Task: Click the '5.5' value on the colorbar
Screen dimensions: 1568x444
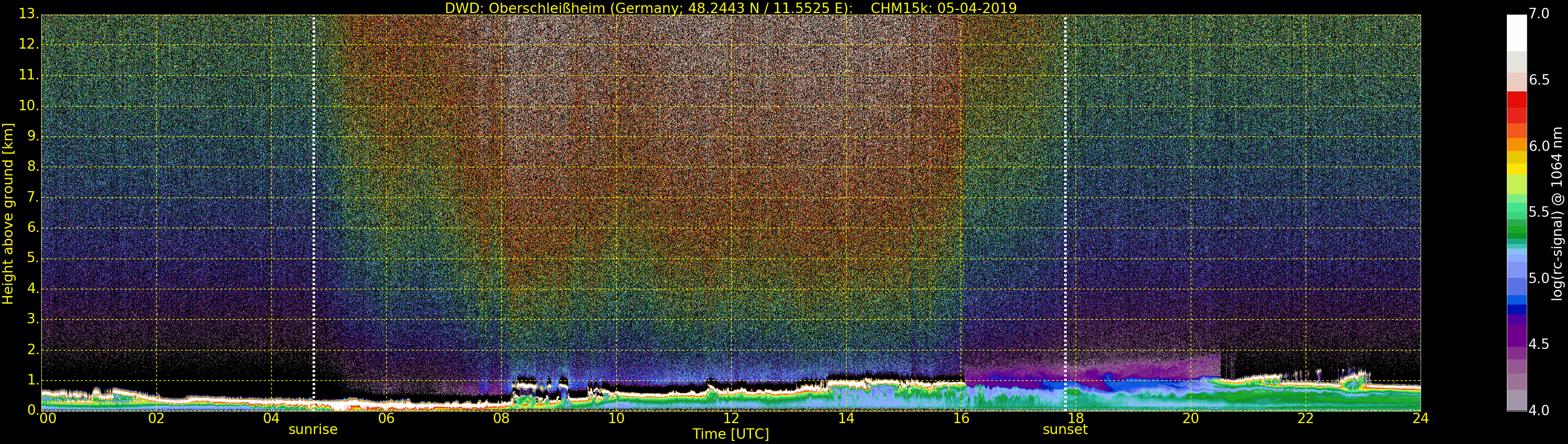Action: 1539,212
